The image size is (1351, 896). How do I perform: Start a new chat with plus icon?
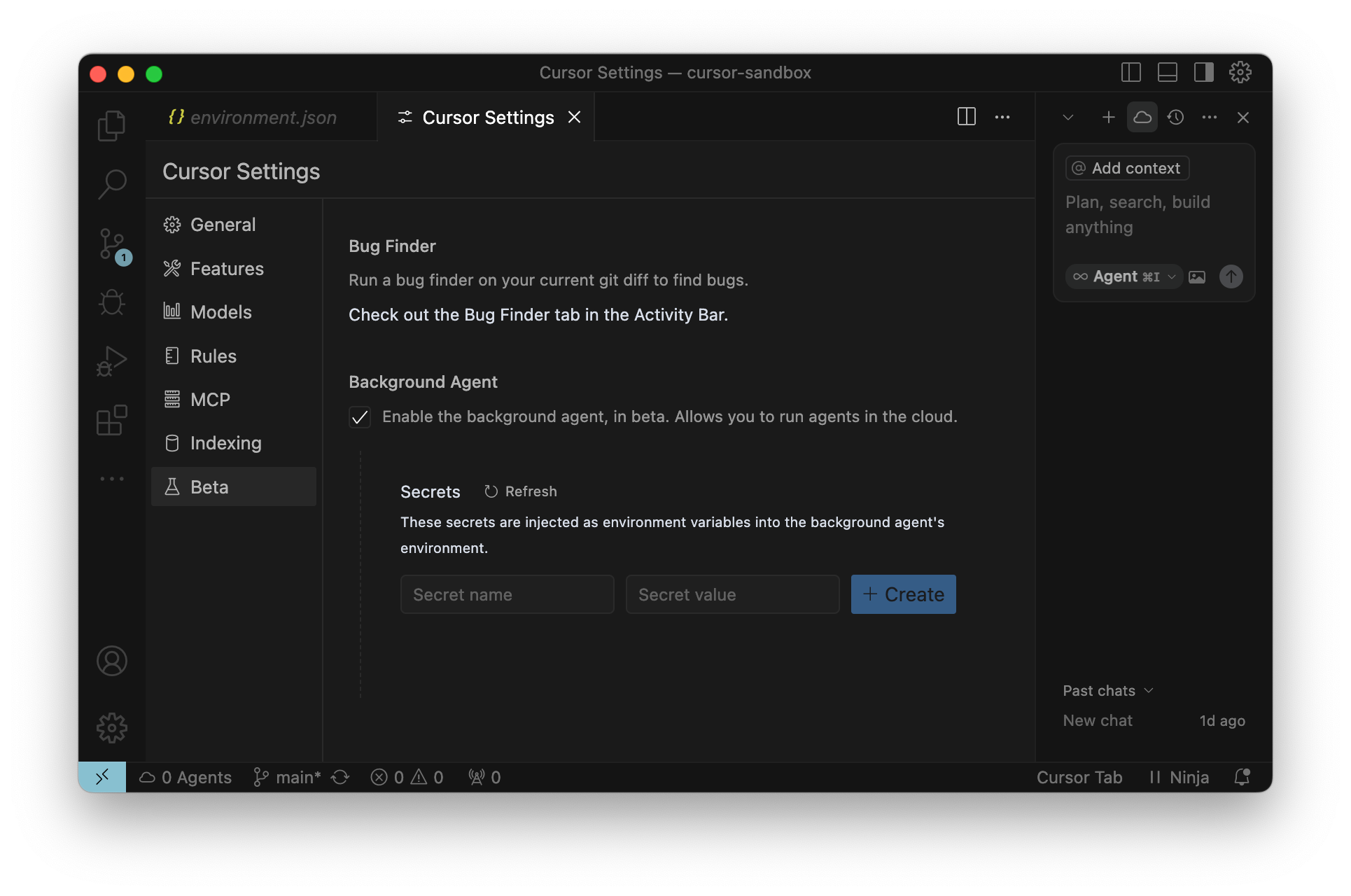(1109, 117)
